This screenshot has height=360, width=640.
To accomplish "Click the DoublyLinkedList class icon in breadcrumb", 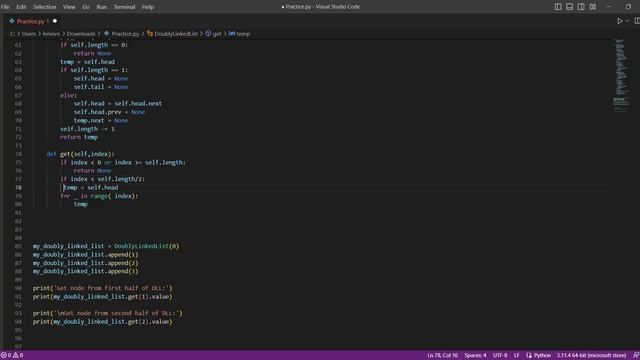I will click(150, 33).
